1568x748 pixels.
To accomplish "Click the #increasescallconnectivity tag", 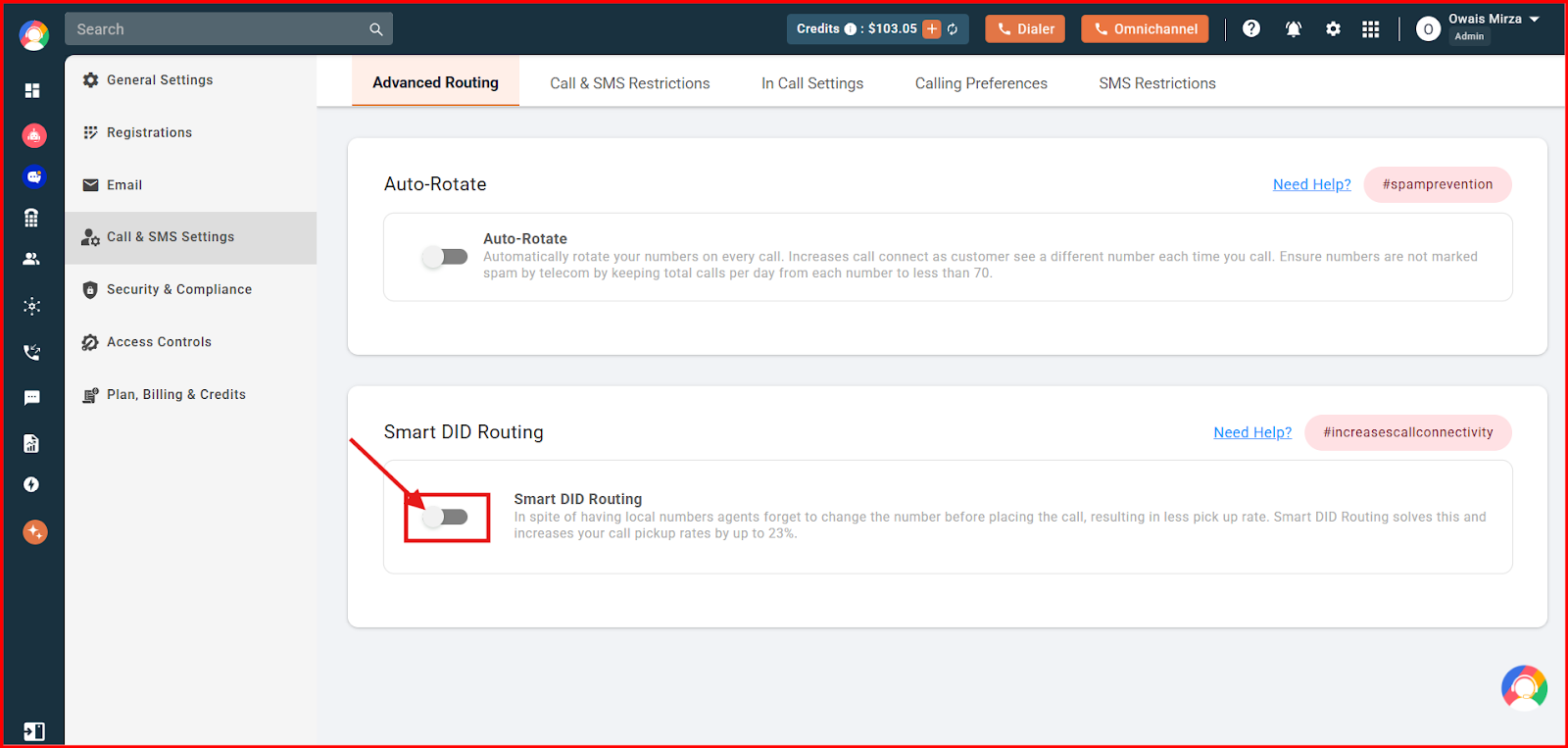I will click(x=1408, y=432).
